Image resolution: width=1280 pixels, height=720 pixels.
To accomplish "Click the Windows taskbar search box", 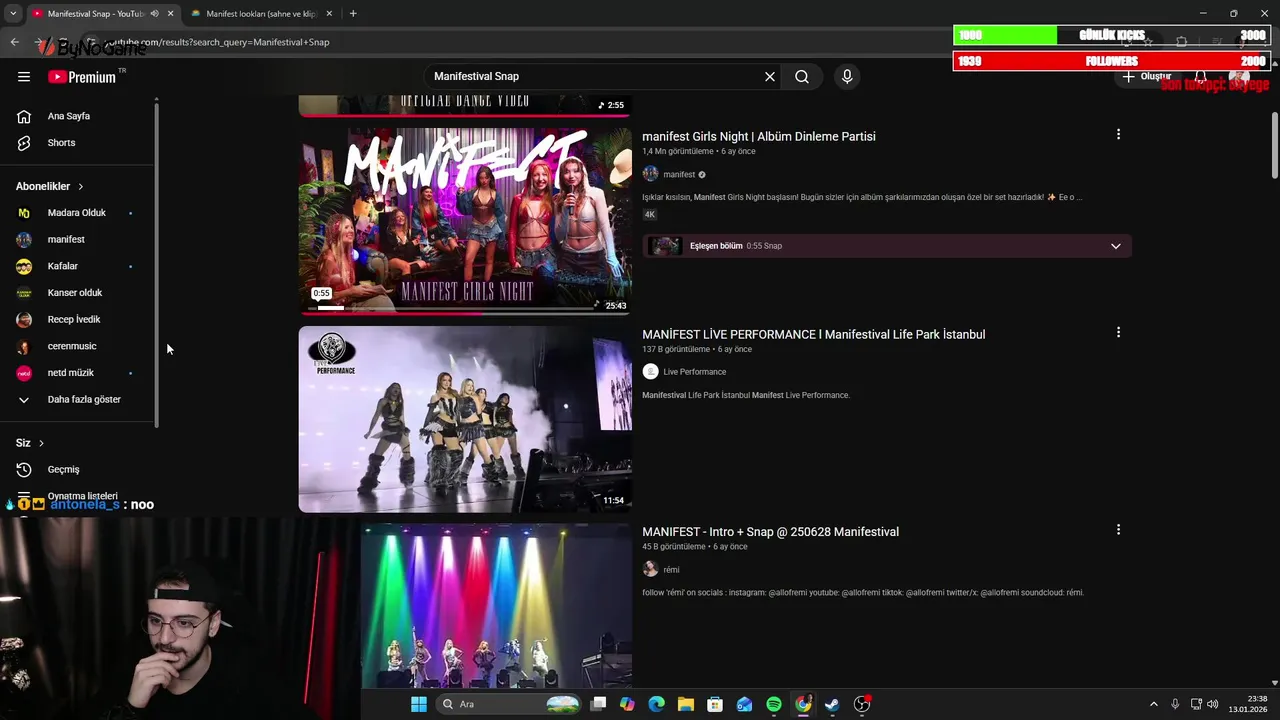I will coord(510,704).
